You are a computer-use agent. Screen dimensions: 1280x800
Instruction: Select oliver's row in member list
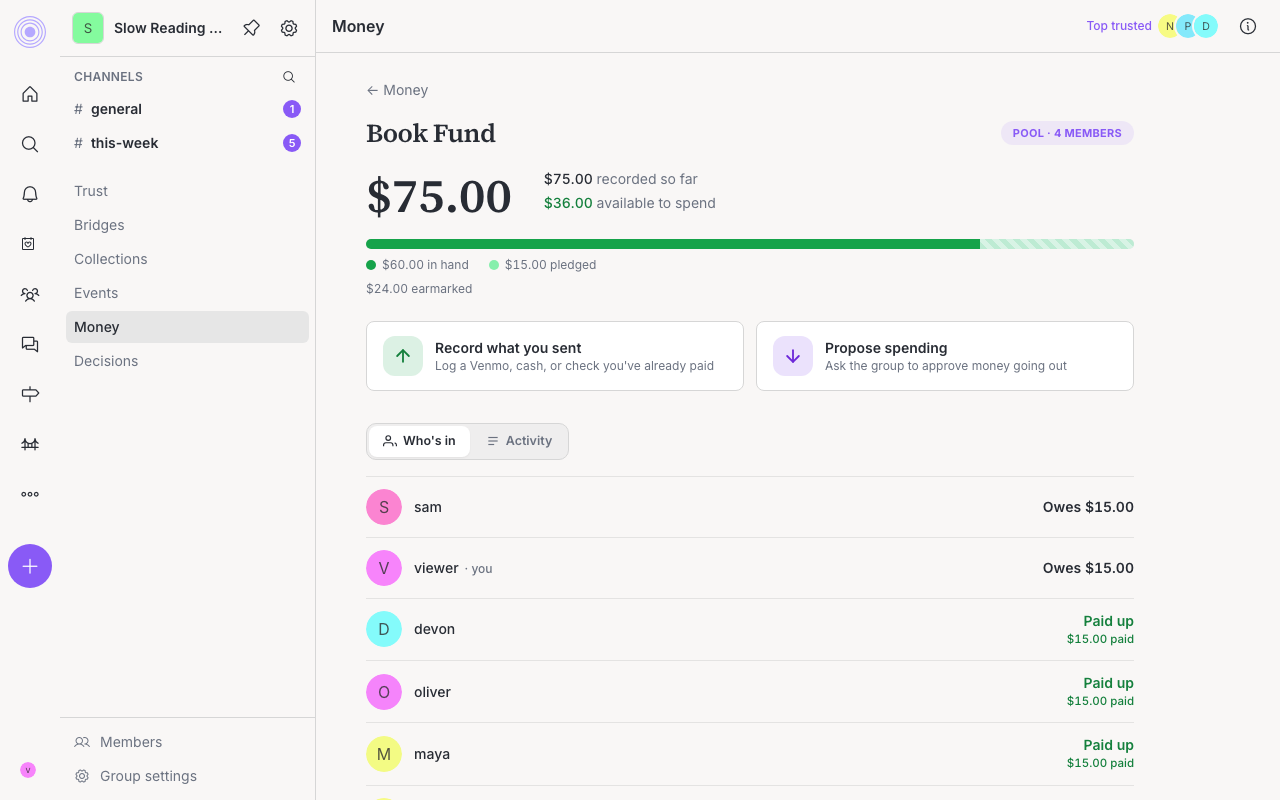[x=750, y=692]
